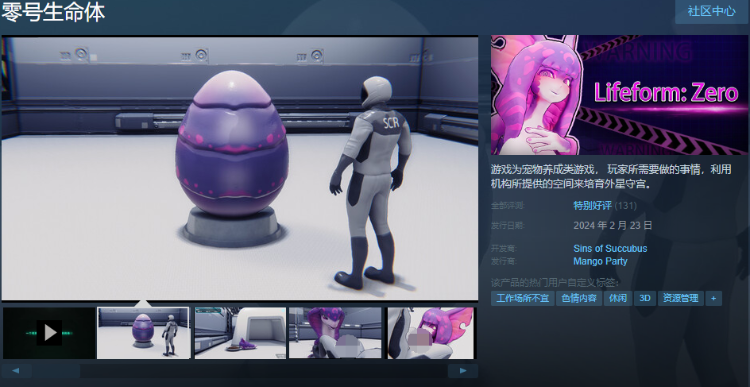This screenshot has width=750, height=387.
Task: Open the 社区中心 community hub button
Action: coord(712,11)
